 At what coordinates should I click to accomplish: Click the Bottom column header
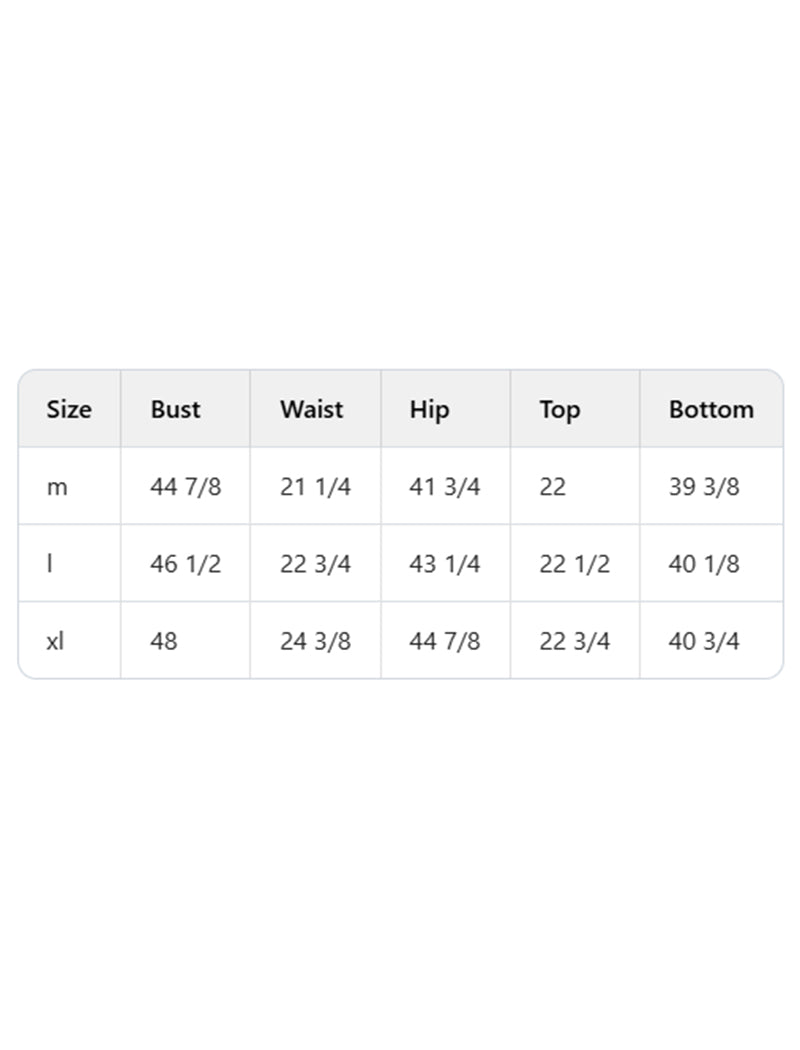pyautogui.click(x=711, y=409)
